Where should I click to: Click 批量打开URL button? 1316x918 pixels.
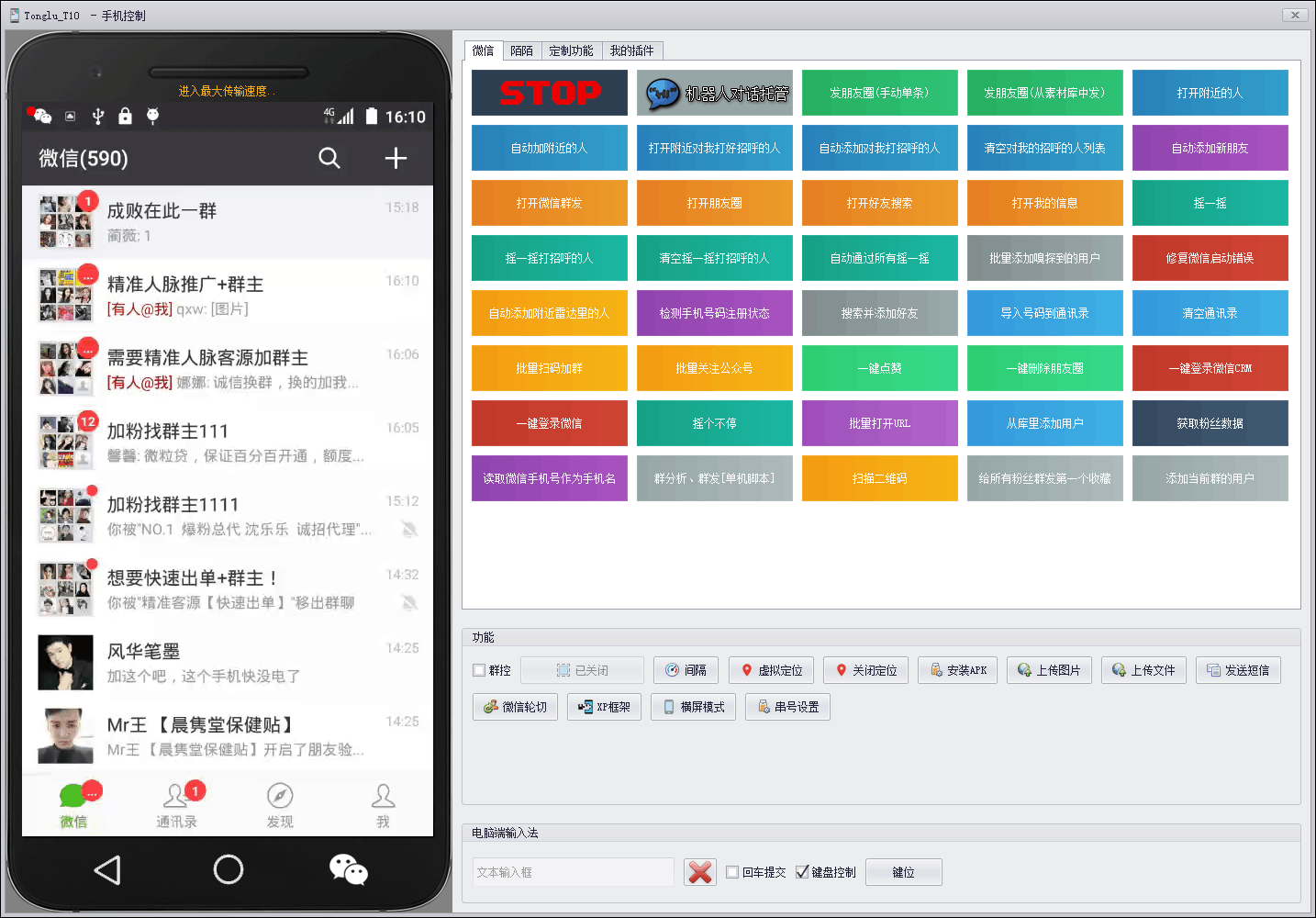coord(880,423)
